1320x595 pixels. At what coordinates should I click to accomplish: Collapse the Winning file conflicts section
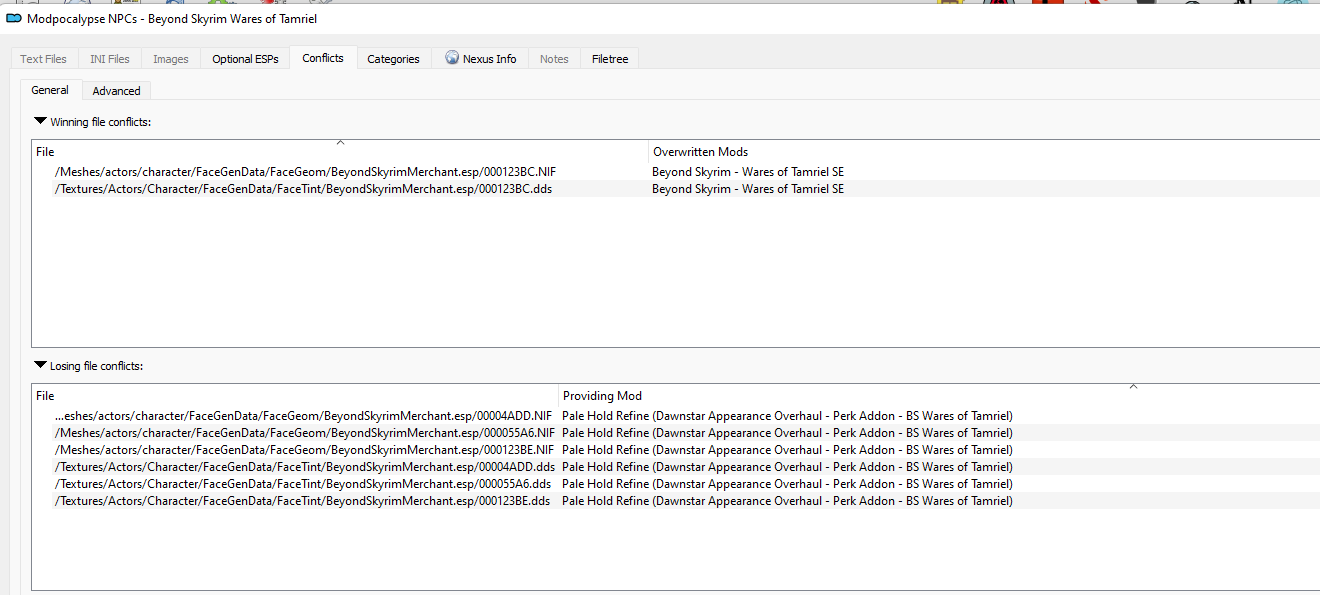point(40,121)
